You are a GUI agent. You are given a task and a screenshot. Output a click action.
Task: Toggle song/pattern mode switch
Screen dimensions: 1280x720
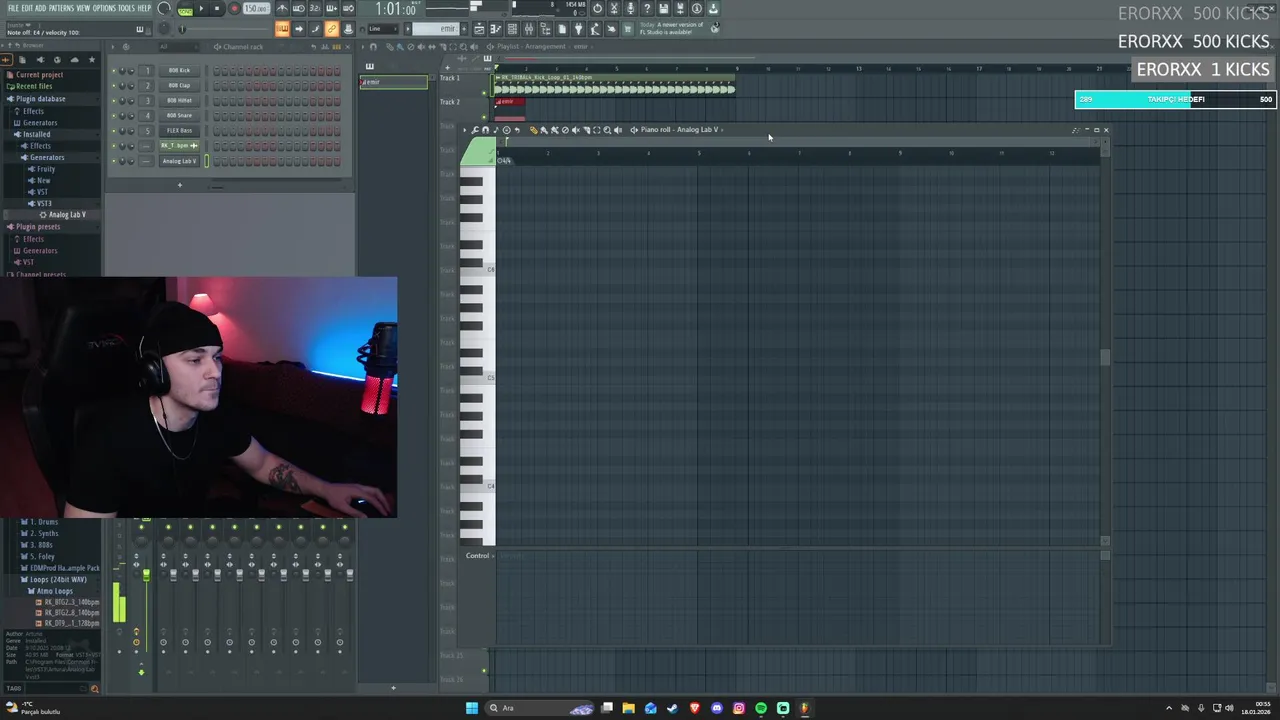click(185, 9)
